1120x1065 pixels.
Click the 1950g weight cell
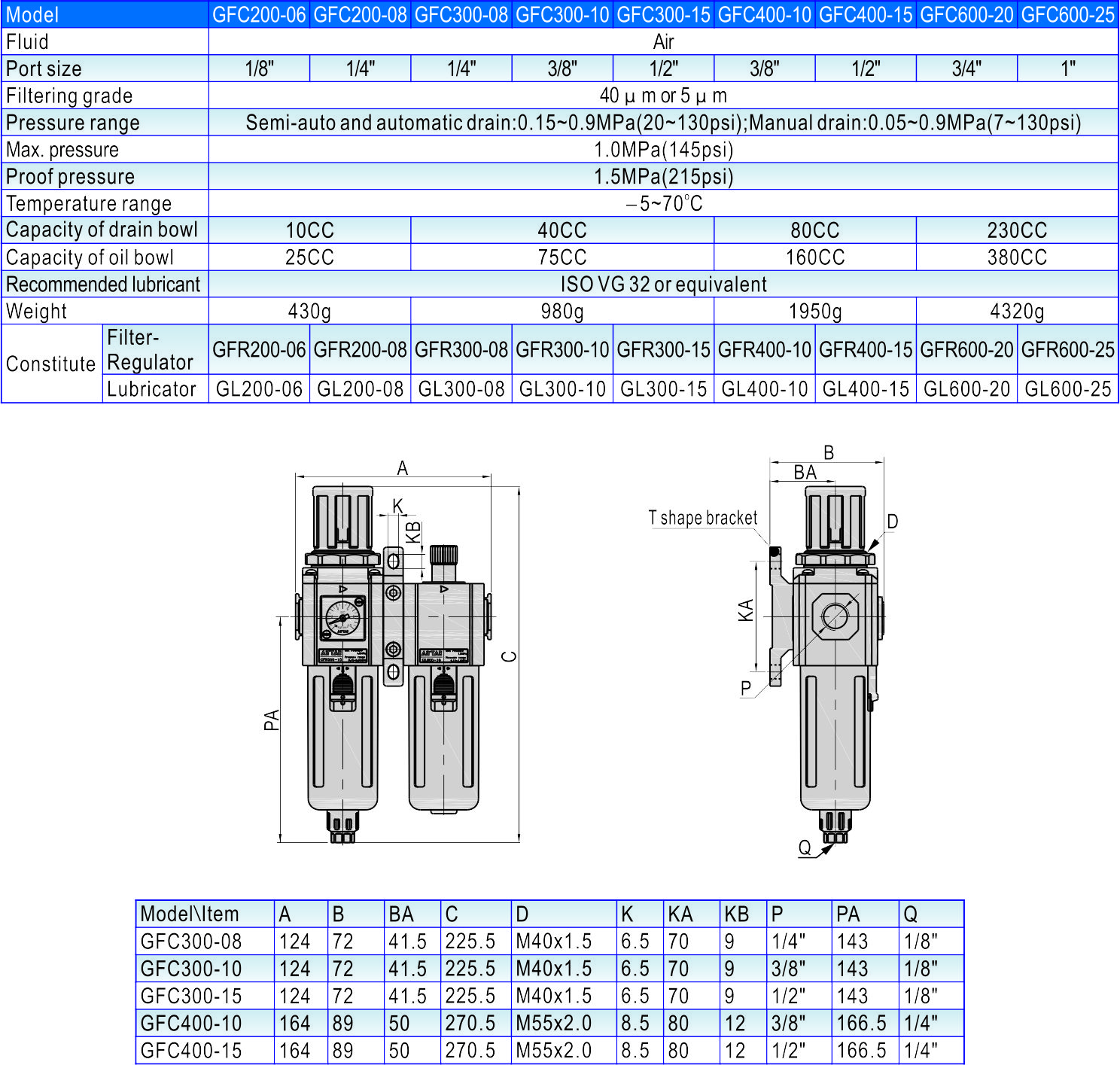(x=815, y=312)
